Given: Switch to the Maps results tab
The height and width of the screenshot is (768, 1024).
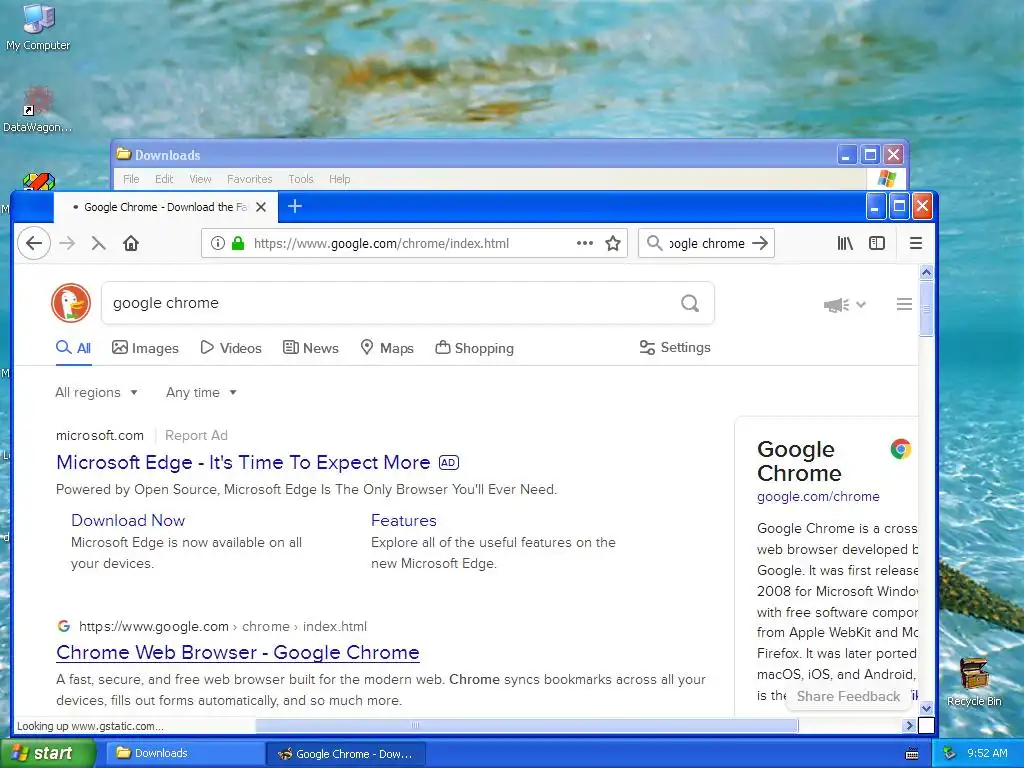Looking at the screenshot, I should (387, 348).
